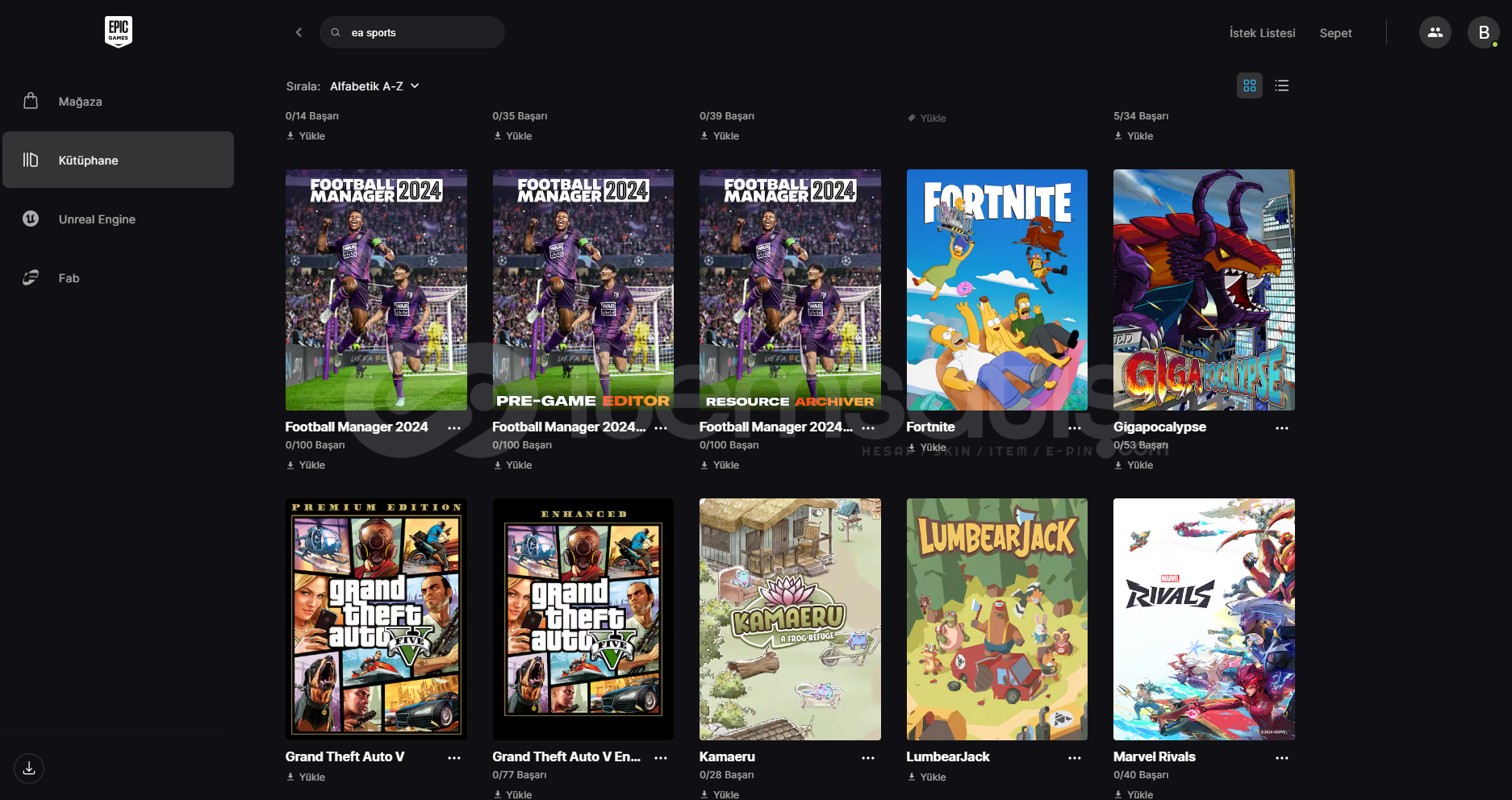Click the "Fortnite" game title
Image resolution: width=1512 pixels, height=800 pixels.
pyautogui.click(x=930, y=427)
